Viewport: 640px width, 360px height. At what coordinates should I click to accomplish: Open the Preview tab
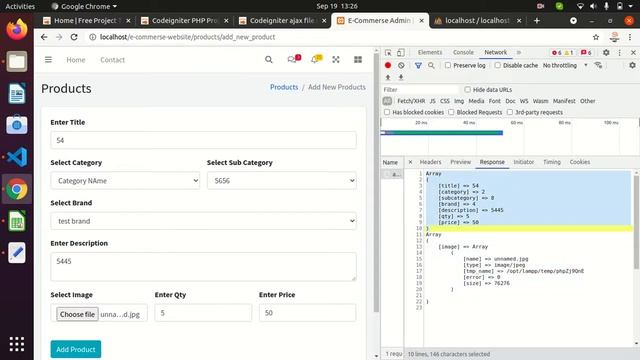(x=460, y=162)
